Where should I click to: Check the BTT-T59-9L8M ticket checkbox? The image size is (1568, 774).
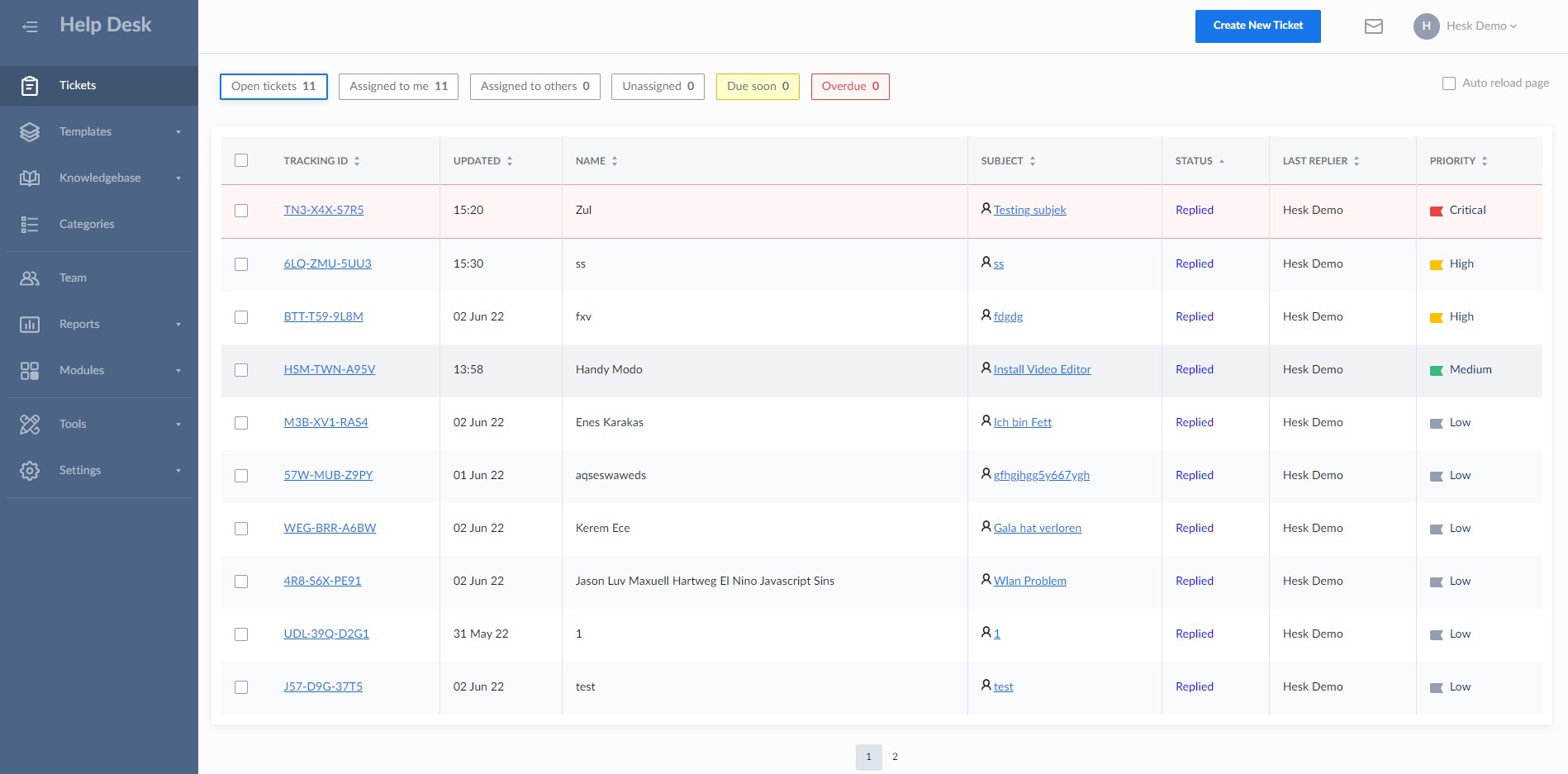tap(241, 317)
